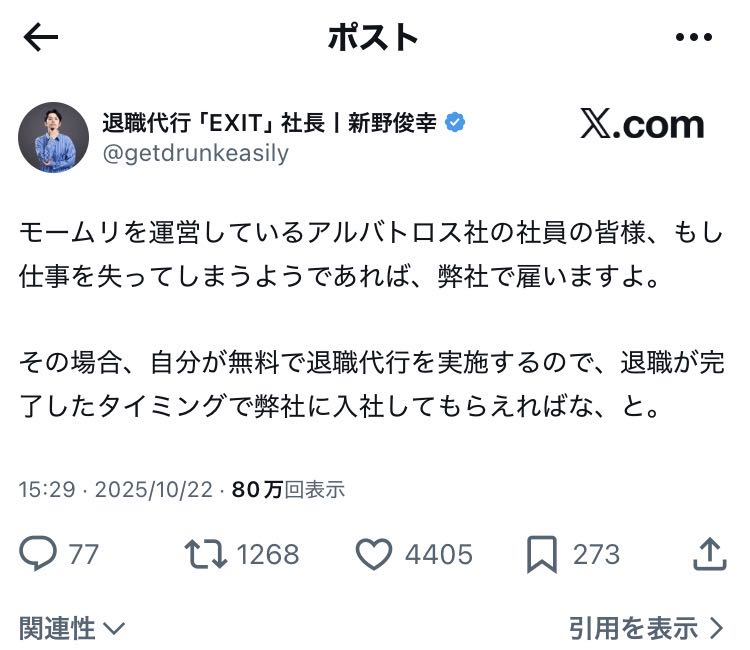Image resolution: width=750 pixels, height=650 pixels.
Task: Tap the ポスト header title
Action: (x=373, y=38)
